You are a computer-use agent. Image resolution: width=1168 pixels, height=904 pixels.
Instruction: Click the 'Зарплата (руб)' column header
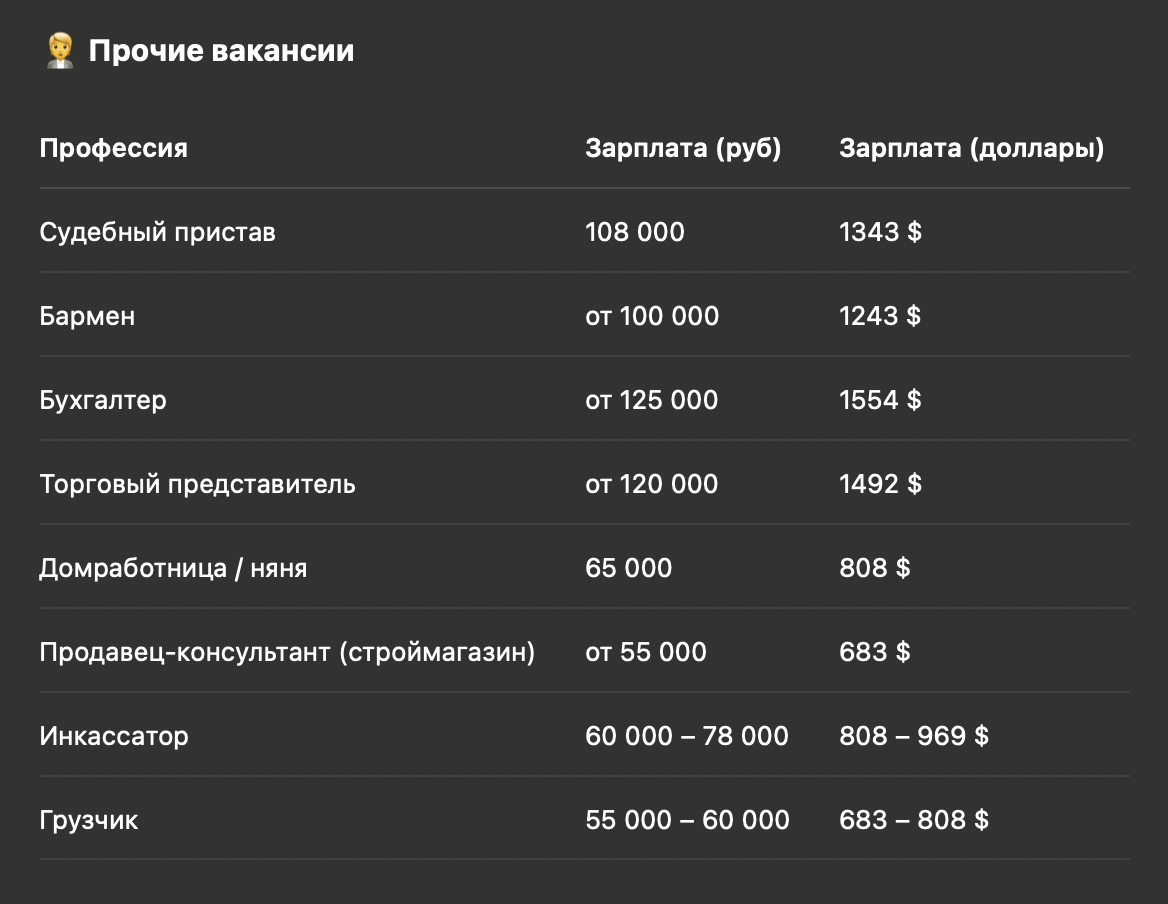coord(683,149)
